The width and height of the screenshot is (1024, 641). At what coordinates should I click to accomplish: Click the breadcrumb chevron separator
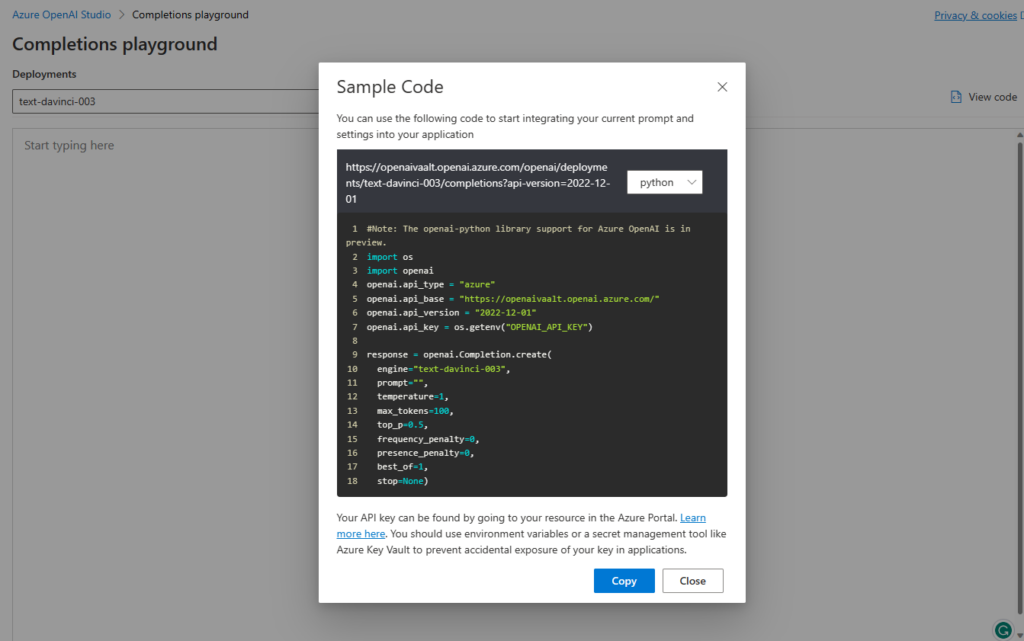pos(121,15)
